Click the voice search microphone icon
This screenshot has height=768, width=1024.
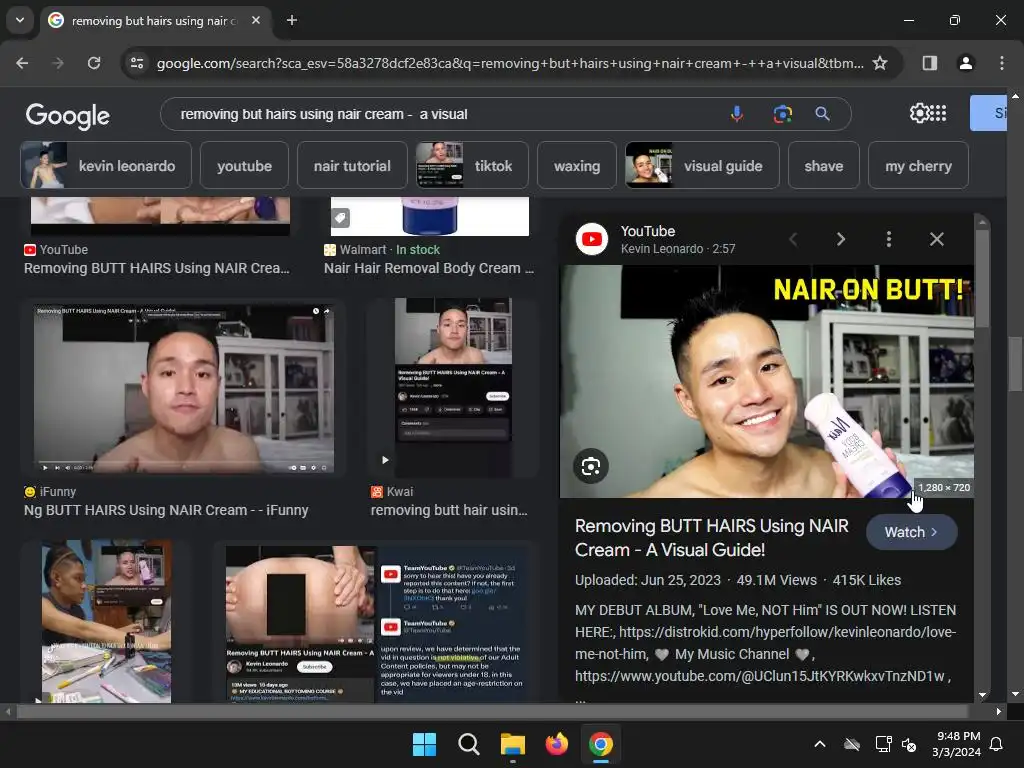click(x=737, y=114)
